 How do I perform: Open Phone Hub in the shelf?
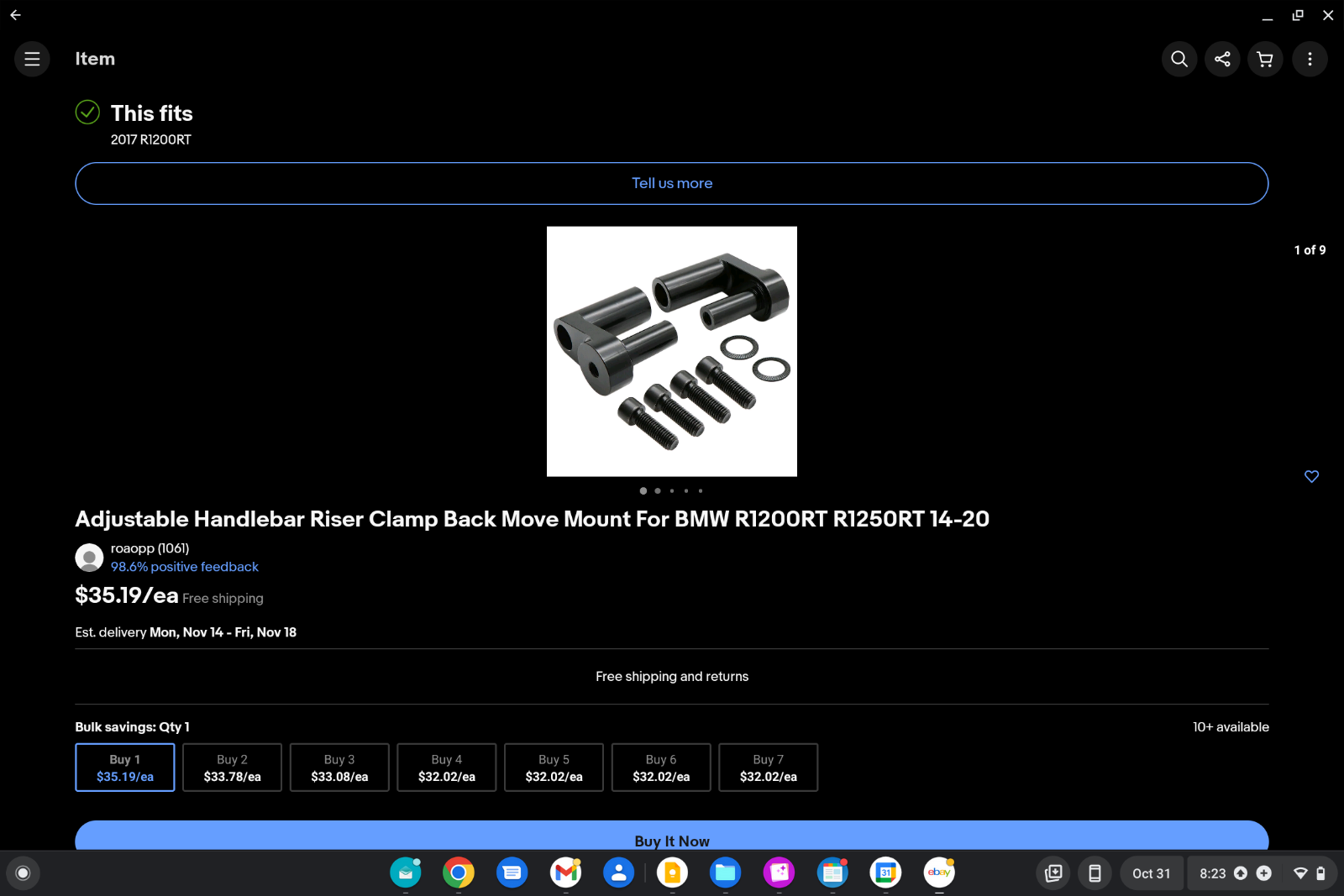1095,873
